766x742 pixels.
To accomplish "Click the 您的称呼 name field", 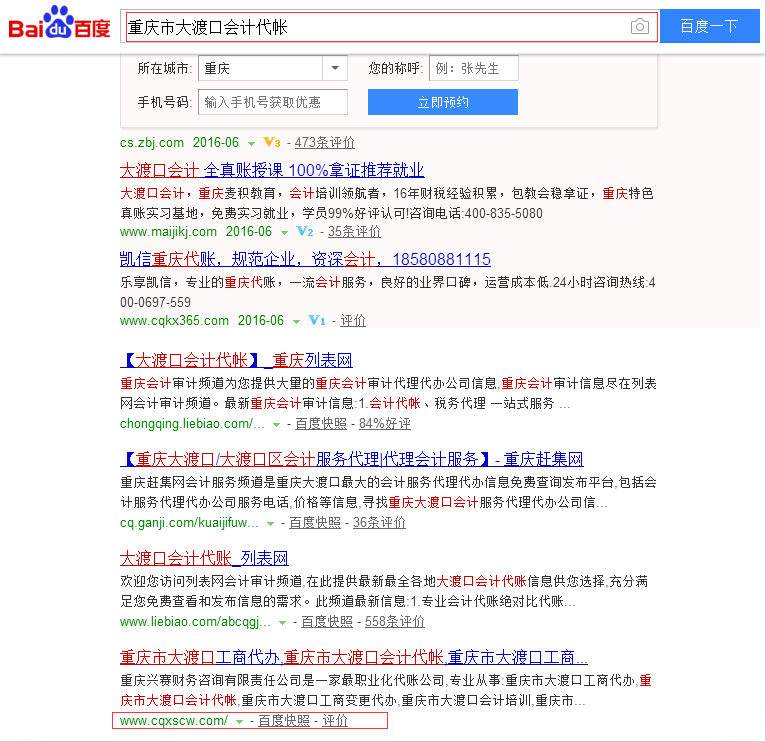I will point(473,69).
